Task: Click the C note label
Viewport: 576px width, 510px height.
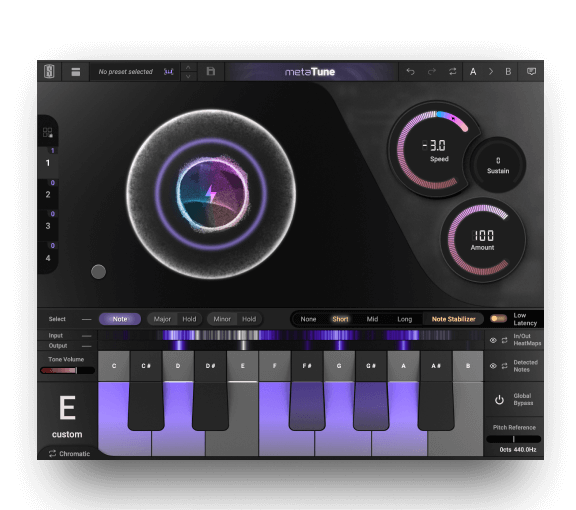Action: (x=114, y=366)
